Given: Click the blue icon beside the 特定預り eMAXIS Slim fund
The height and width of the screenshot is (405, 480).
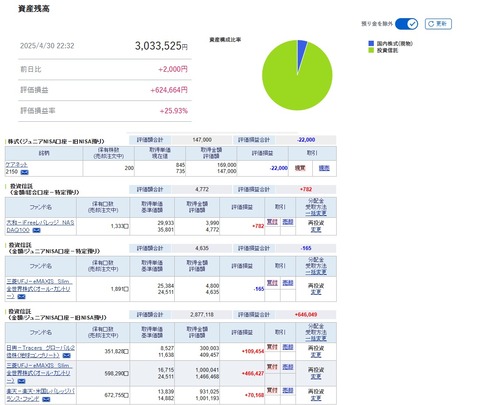Looking at the screenshot, I should click(x=21, y=296).
